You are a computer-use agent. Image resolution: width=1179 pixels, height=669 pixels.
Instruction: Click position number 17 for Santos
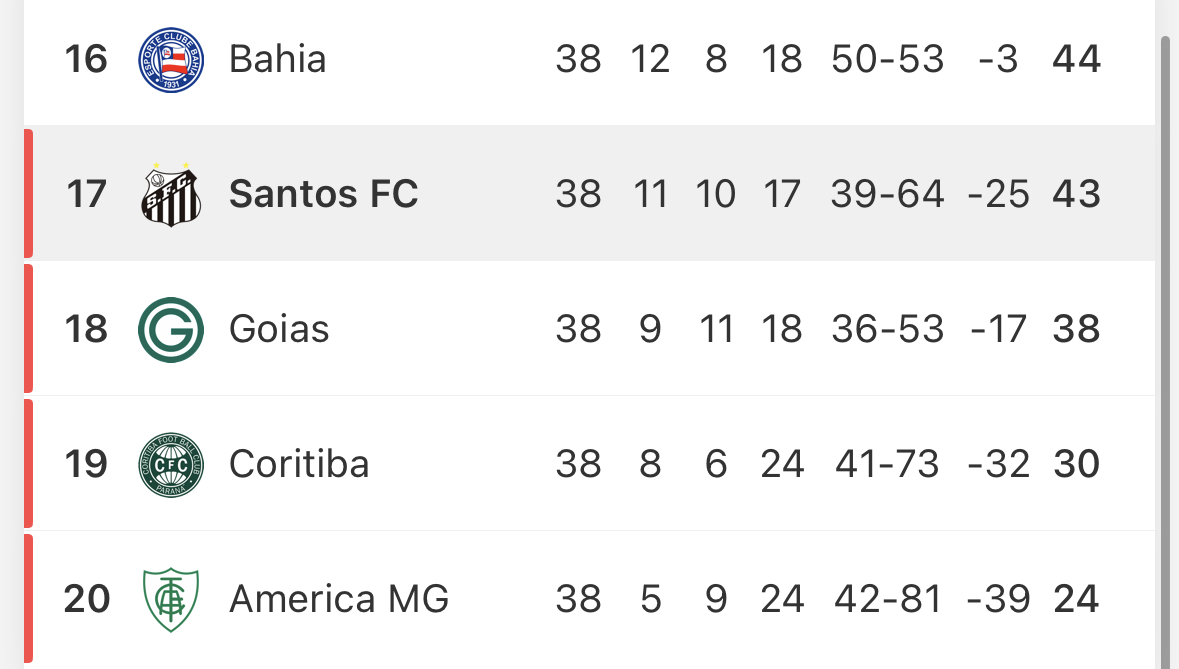click(86, 194)
